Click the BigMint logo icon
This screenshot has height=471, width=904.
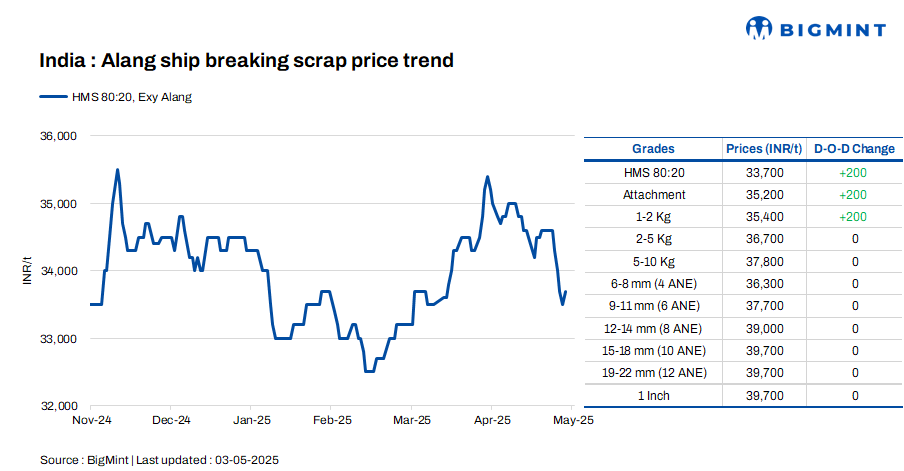[x=759, y=28]
